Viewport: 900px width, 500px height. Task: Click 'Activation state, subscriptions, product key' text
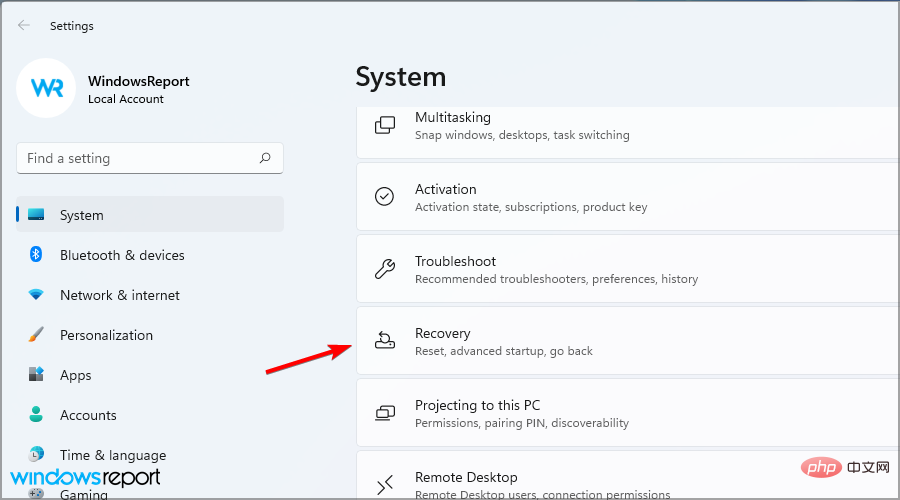[x=531, y=207]
